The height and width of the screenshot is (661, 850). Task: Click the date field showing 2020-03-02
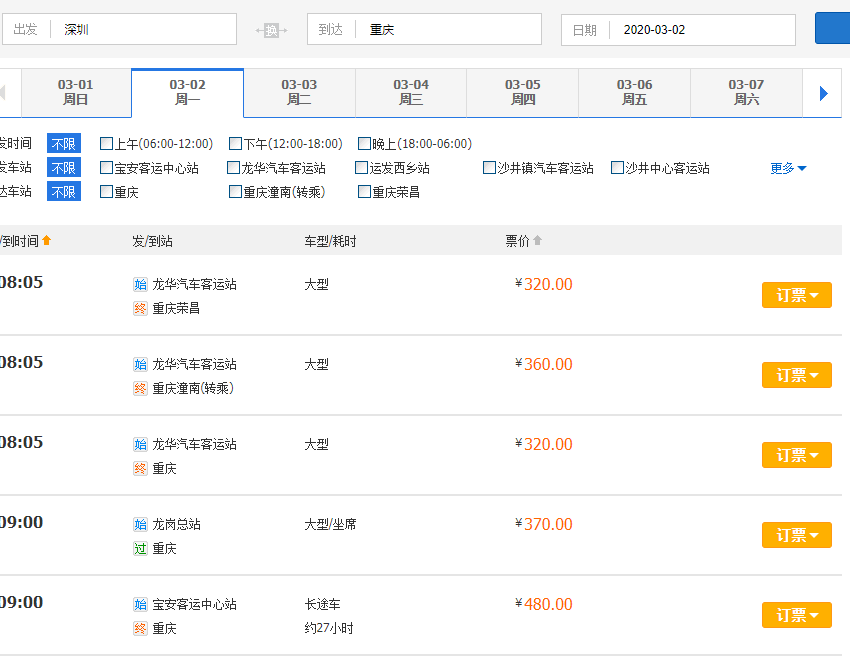pos(700,30)
